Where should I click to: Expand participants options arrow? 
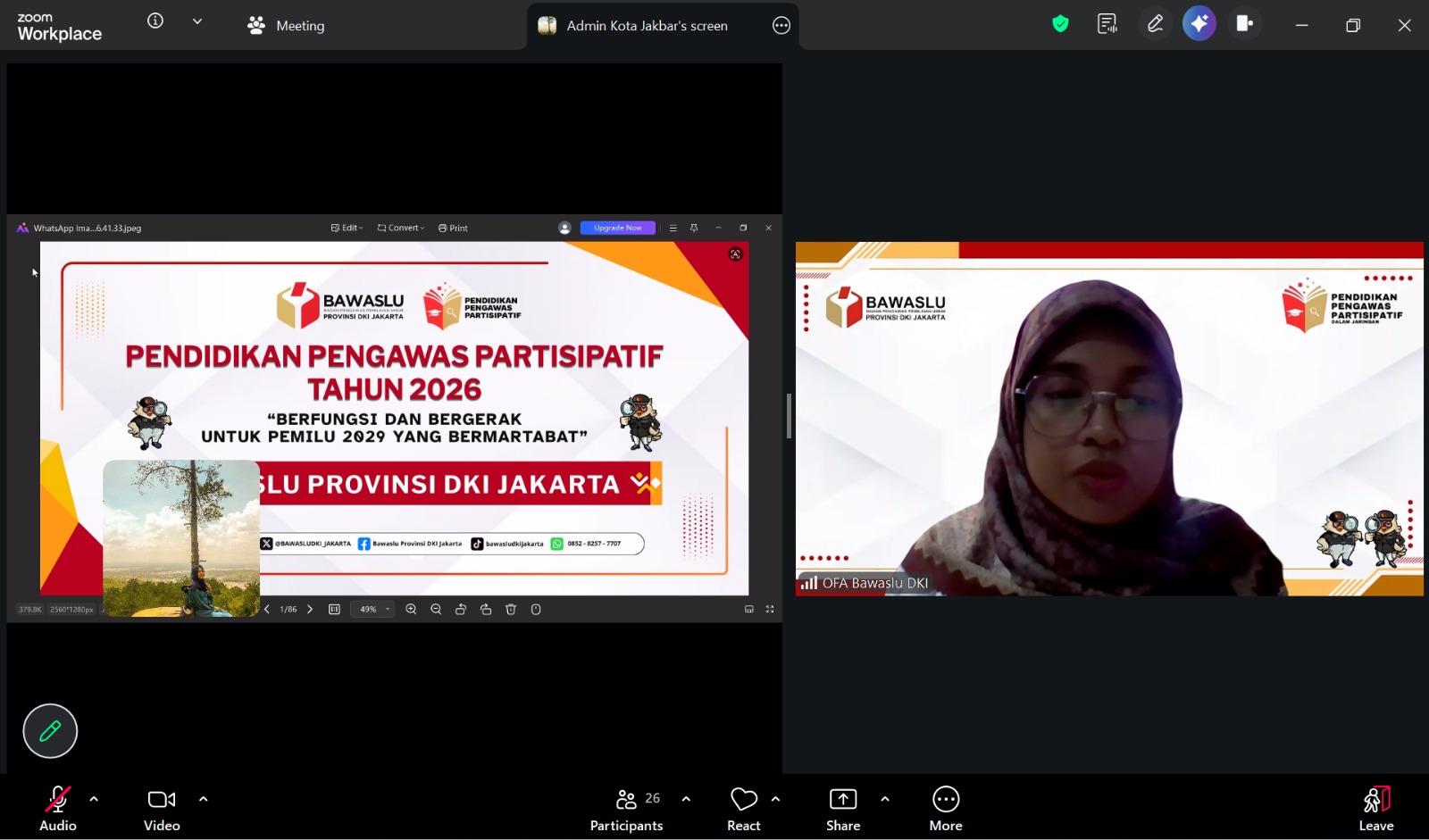686,799
